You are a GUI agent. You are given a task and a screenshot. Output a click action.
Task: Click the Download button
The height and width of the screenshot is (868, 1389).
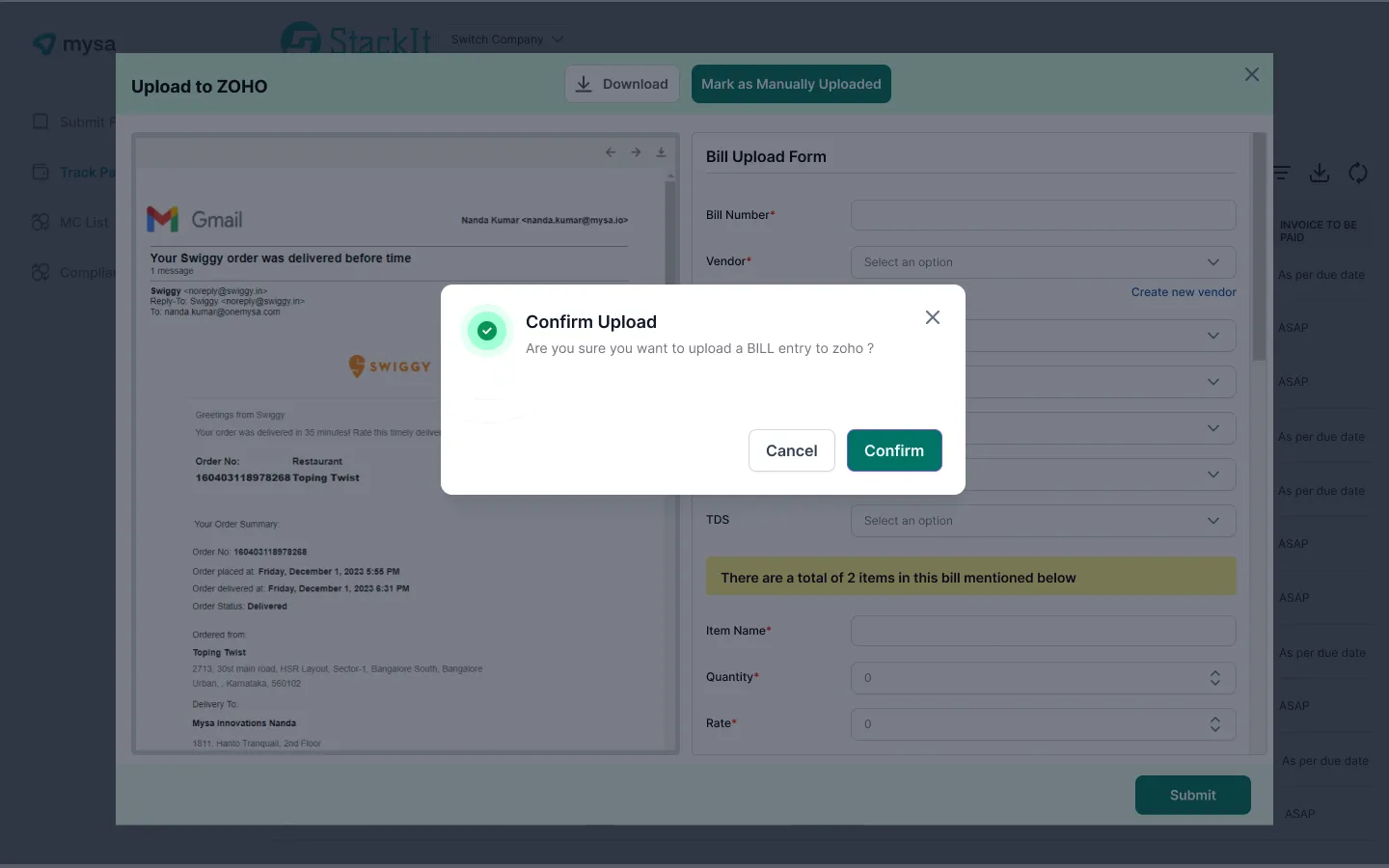[x=622, y=84]
